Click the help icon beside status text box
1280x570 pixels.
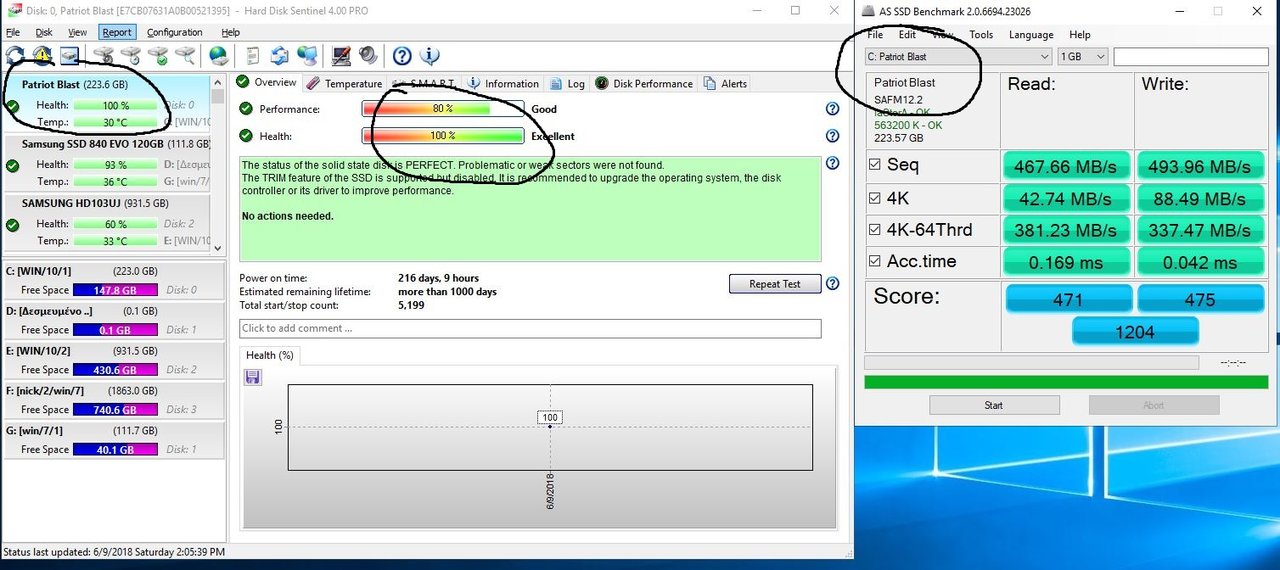(x=832, y=163)
